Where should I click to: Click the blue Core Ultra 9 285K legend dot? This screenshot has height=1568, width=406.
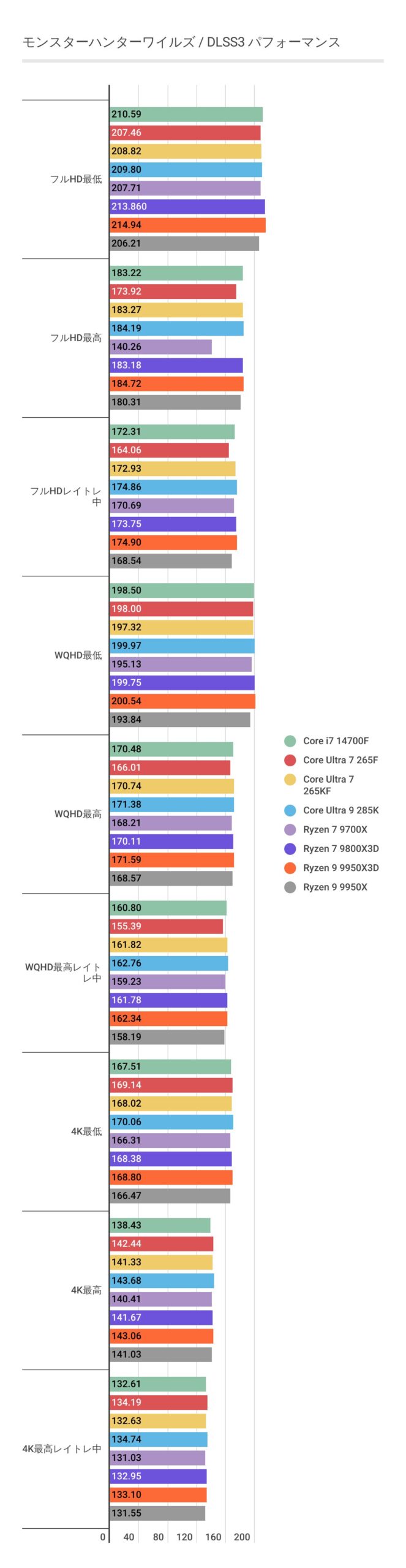point(290,810)
